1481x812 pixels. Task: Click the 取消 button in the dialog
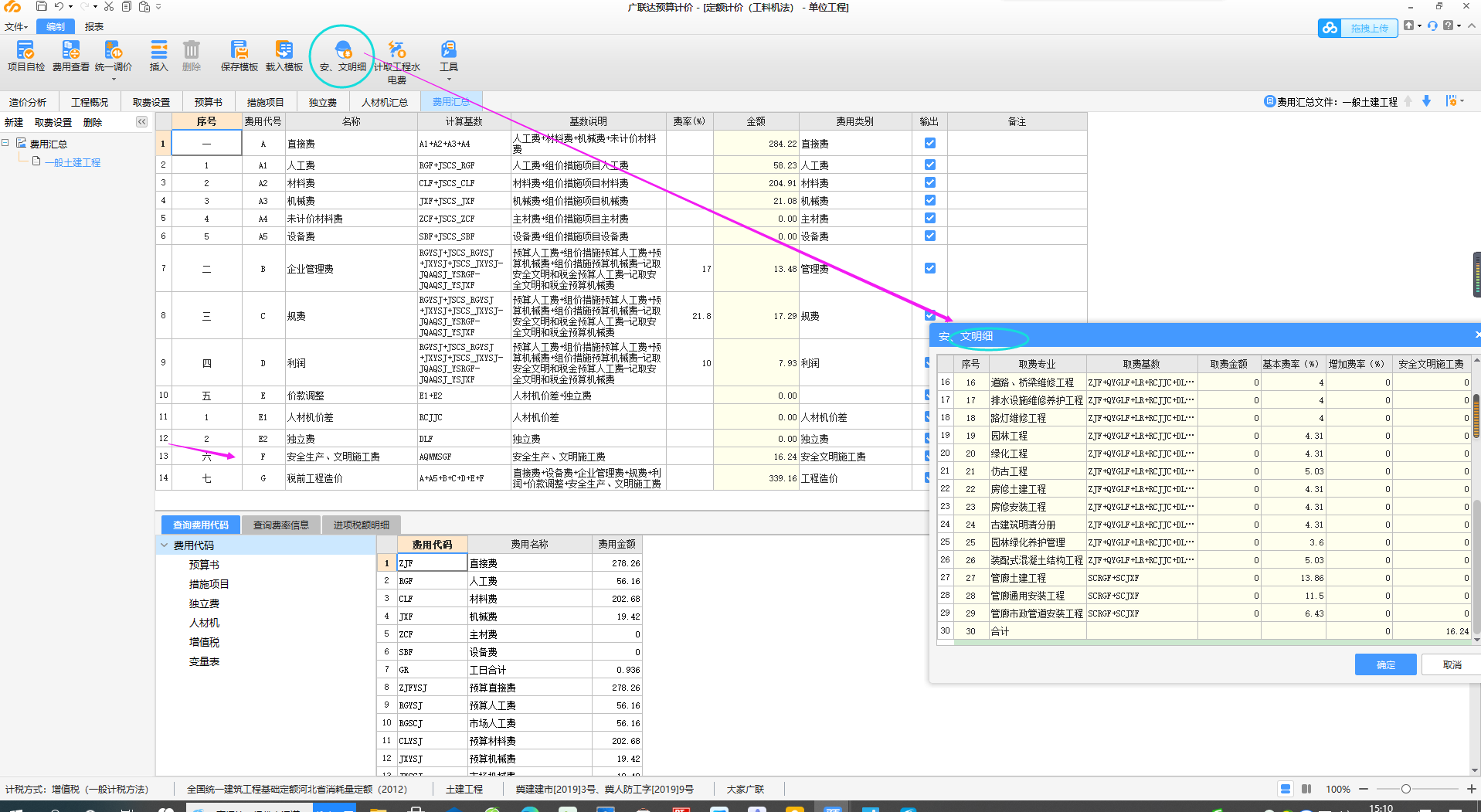click(x=1452, y=664)
